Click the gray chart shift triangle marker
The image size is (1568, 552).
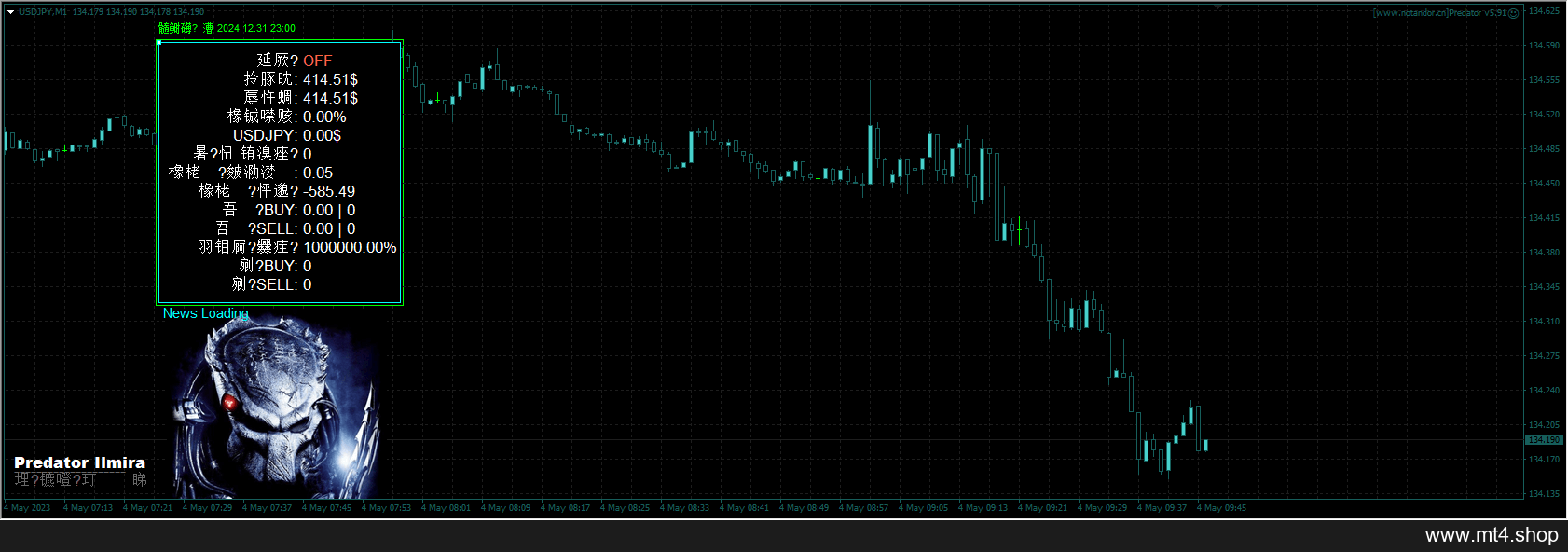(x=1217, y=7)
